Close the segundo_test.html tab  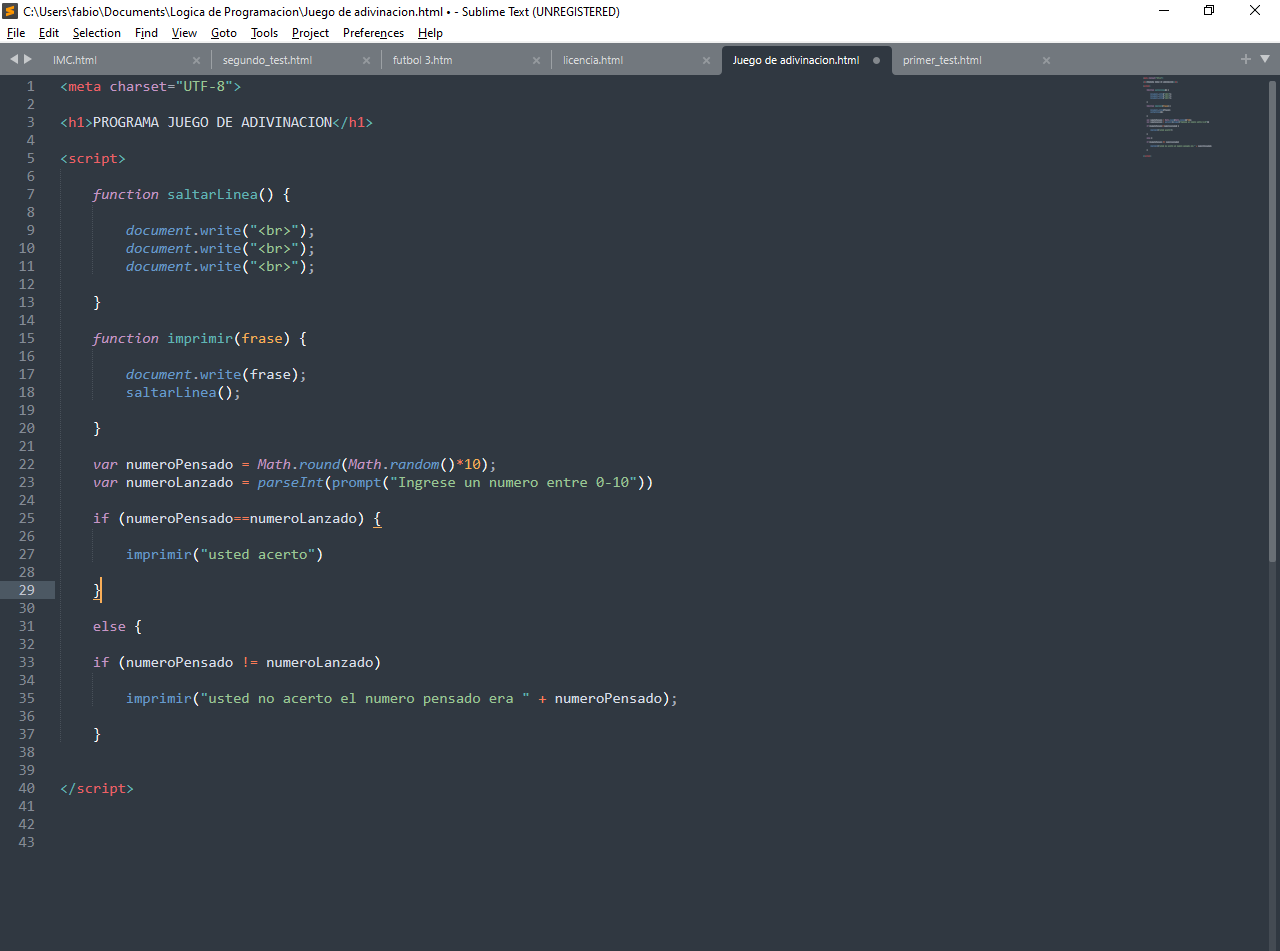point(366,60)
